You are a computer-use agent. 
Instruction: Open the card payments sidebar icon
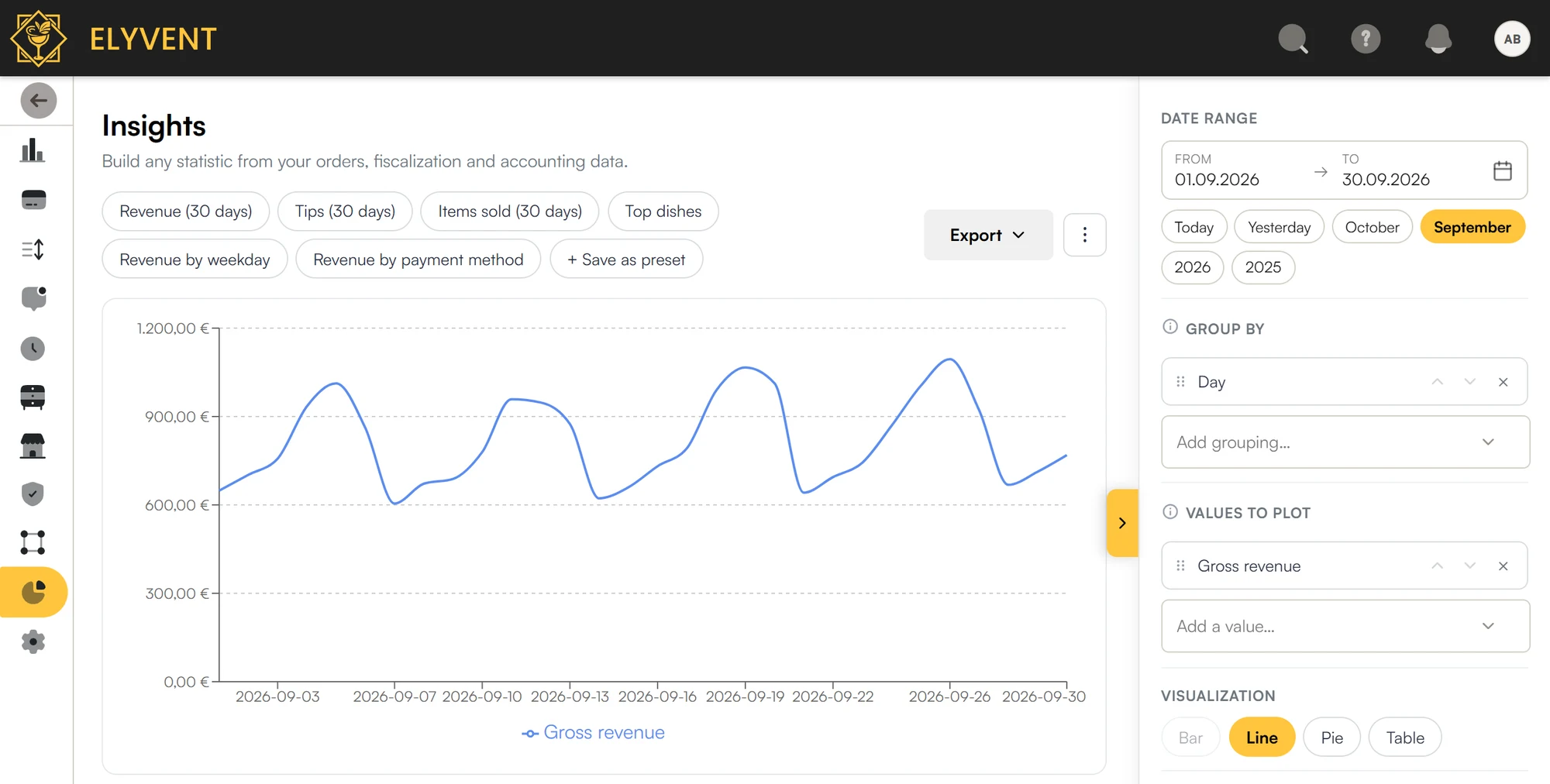tap(33, 200)
